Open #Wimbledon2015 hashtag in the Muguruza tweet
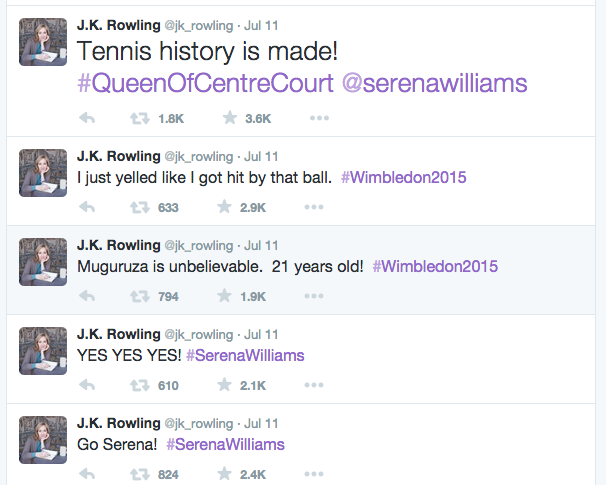This screenshot has height=485, width=606. (x=435, y=266)
